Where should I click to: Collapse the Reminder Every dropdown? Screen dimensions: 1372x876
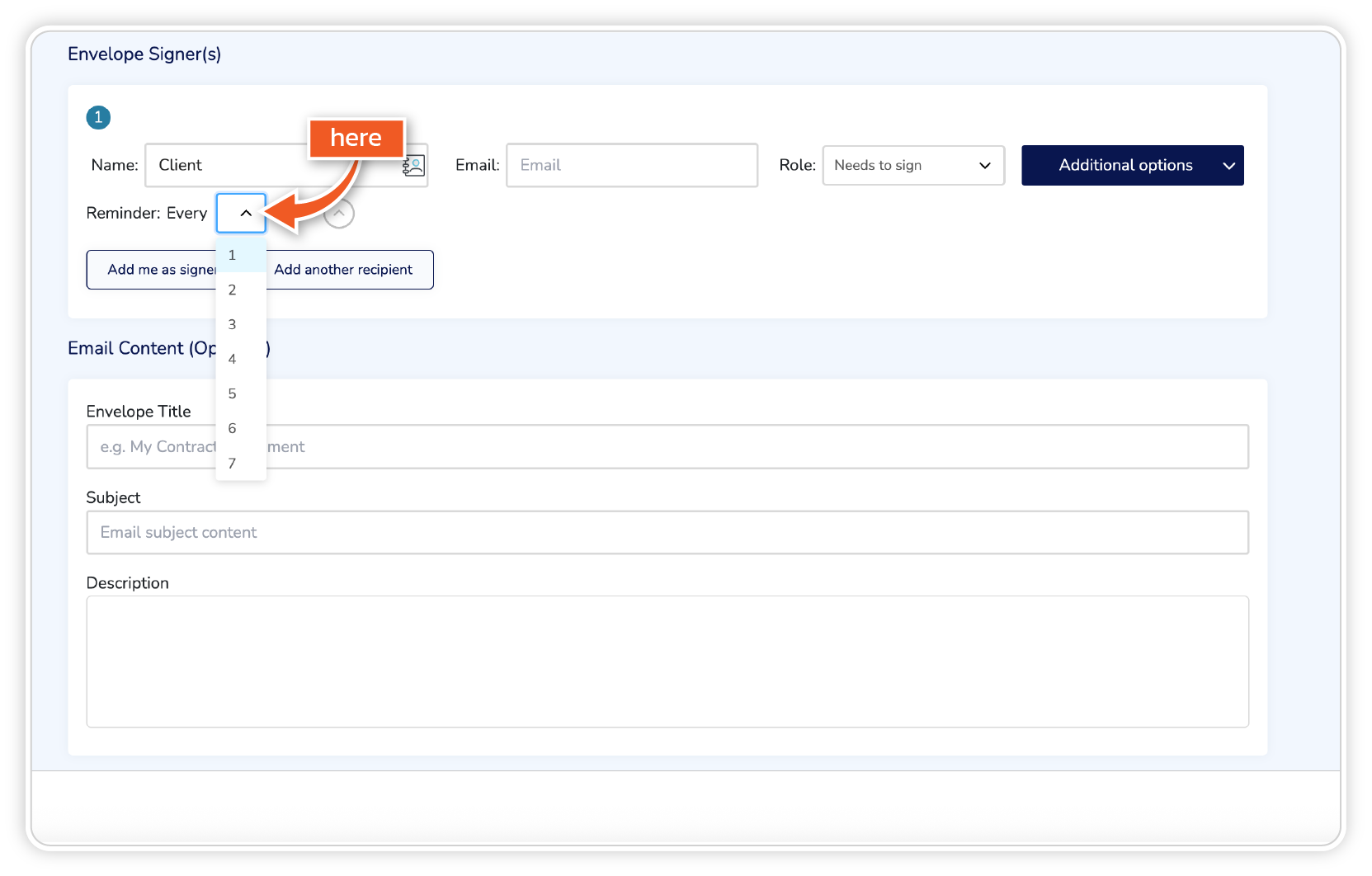coord(241,213)
